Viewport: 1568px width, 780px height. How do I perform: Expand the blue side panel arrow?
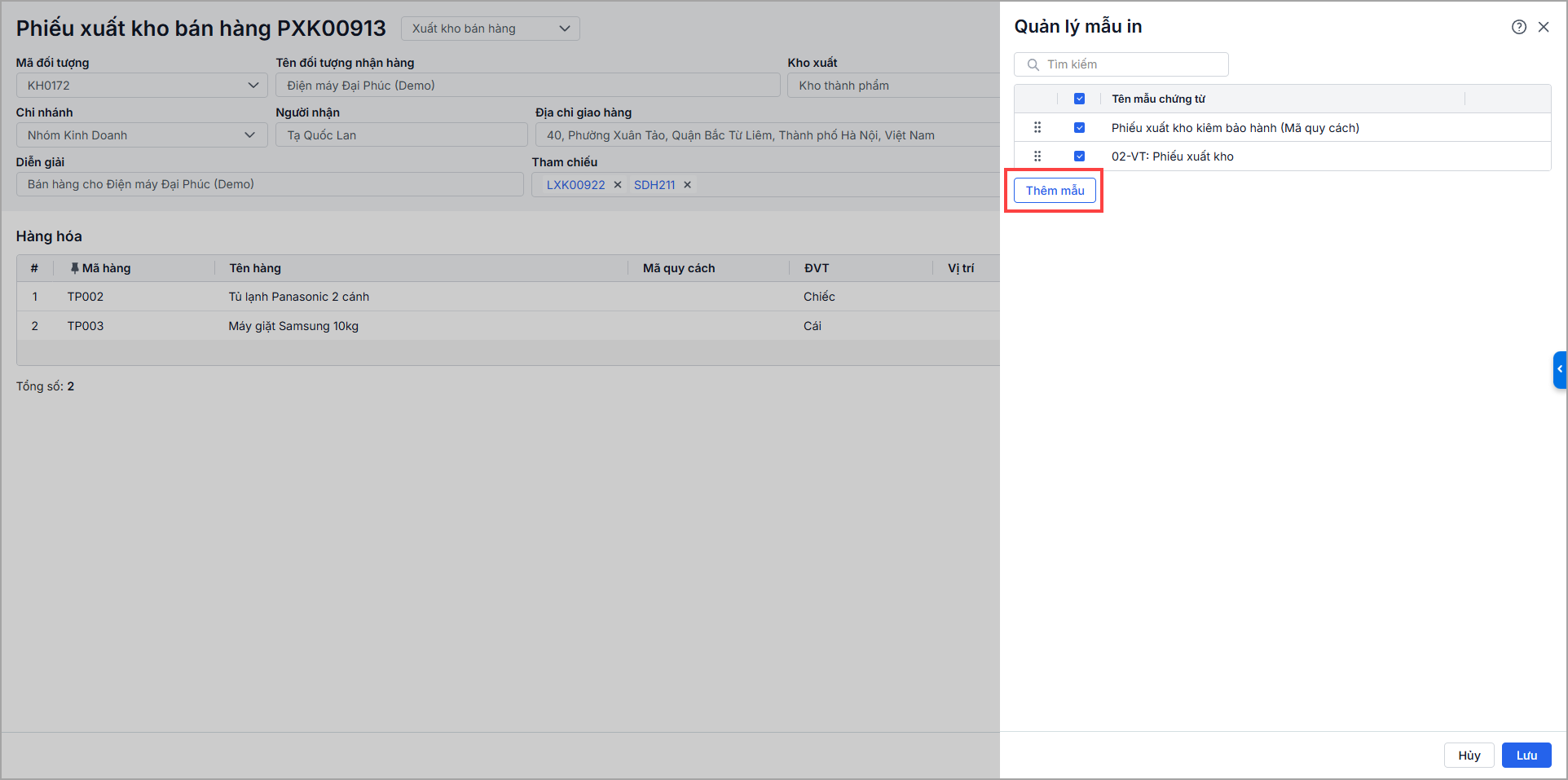pos(1560,369)
